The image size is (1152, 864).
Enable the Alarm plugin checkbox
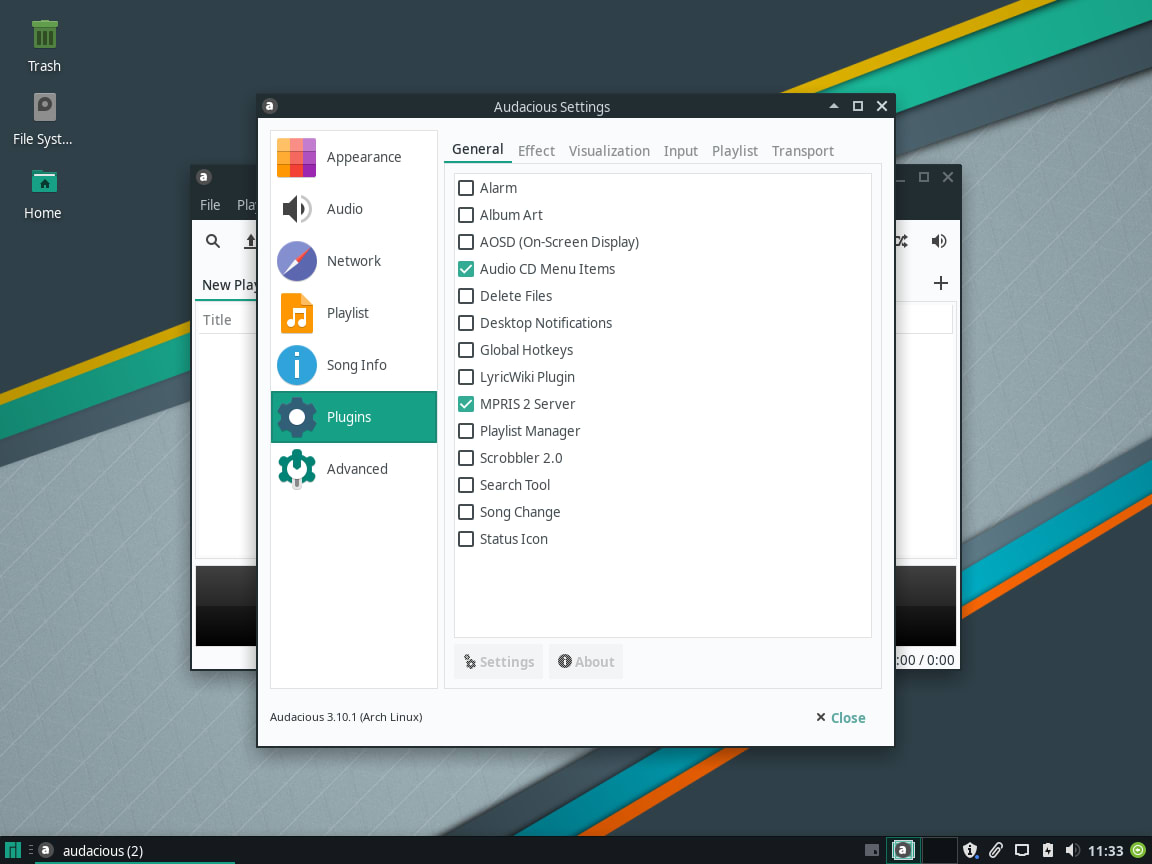466,188
